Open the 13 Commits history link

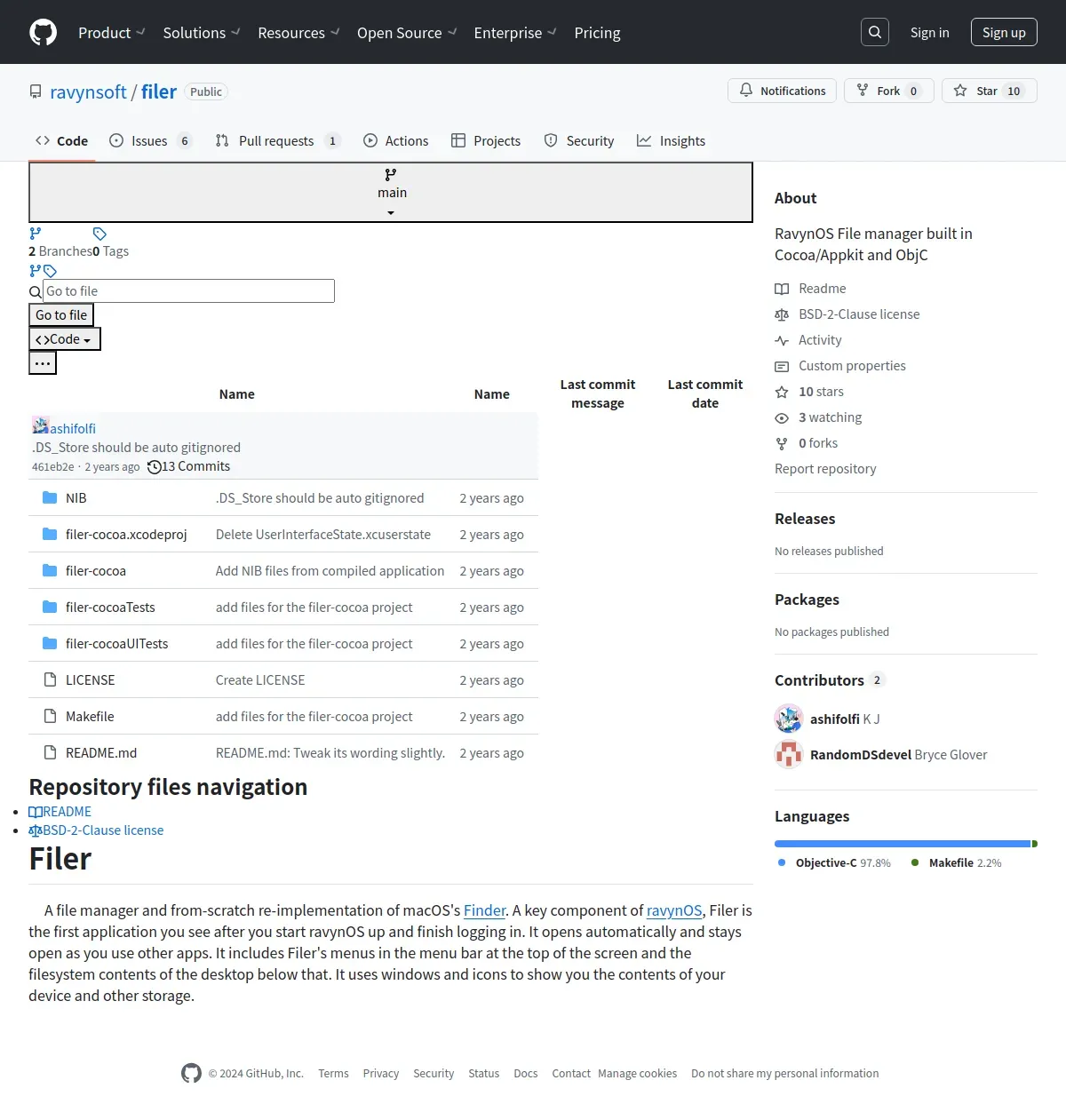pyautogui.click(x=188, y=466)
